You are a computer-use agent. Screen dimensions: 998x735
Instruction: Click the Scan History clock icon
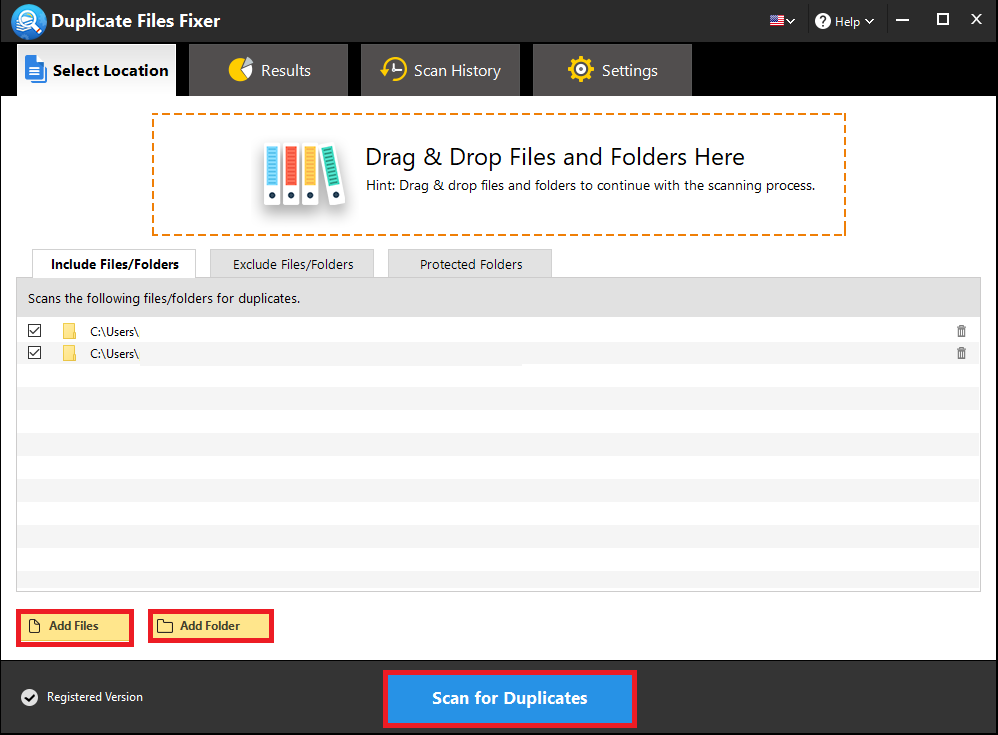coord(393,69)
